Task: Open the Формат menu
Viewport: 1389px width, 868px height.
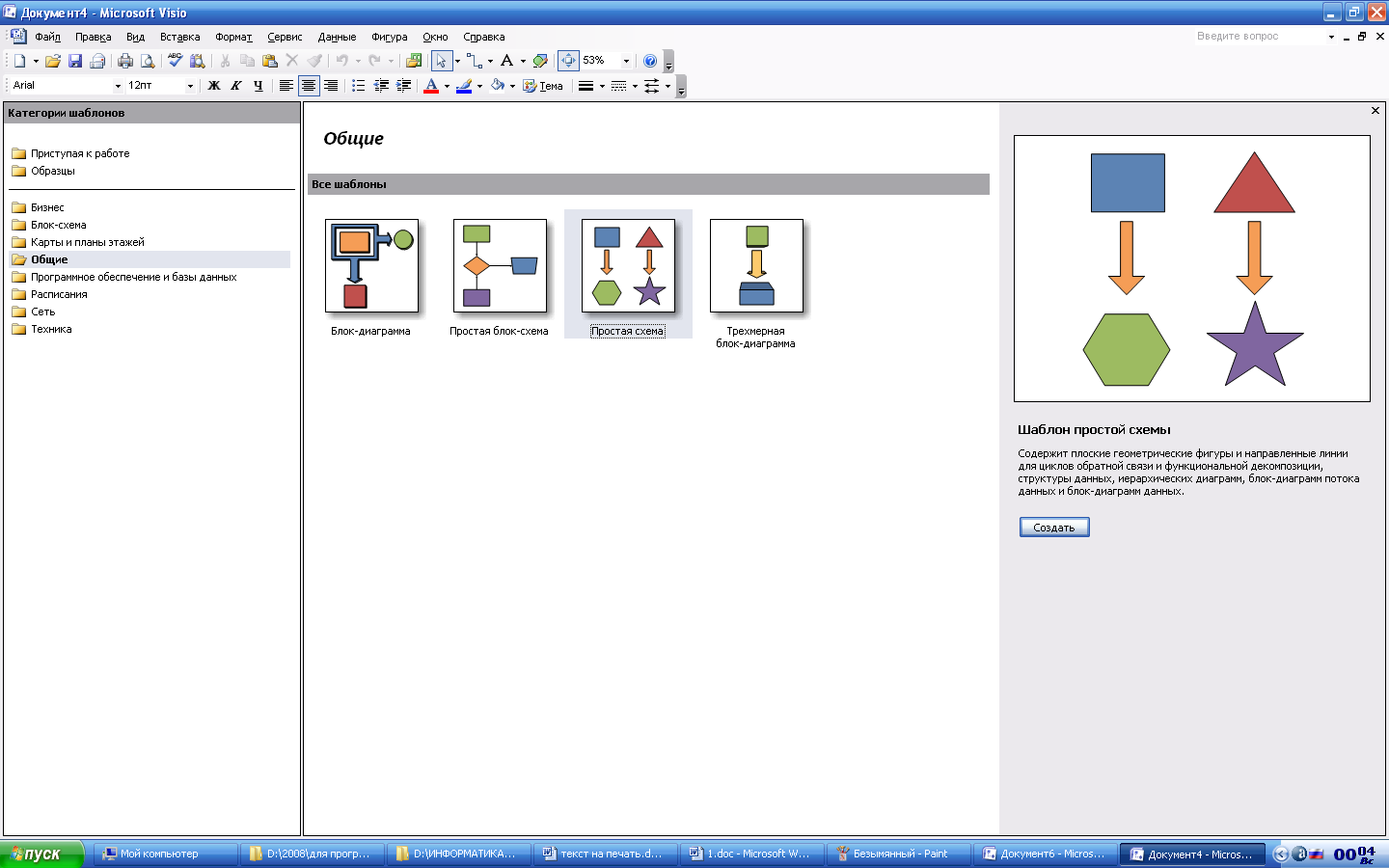Action: point(233,37)
